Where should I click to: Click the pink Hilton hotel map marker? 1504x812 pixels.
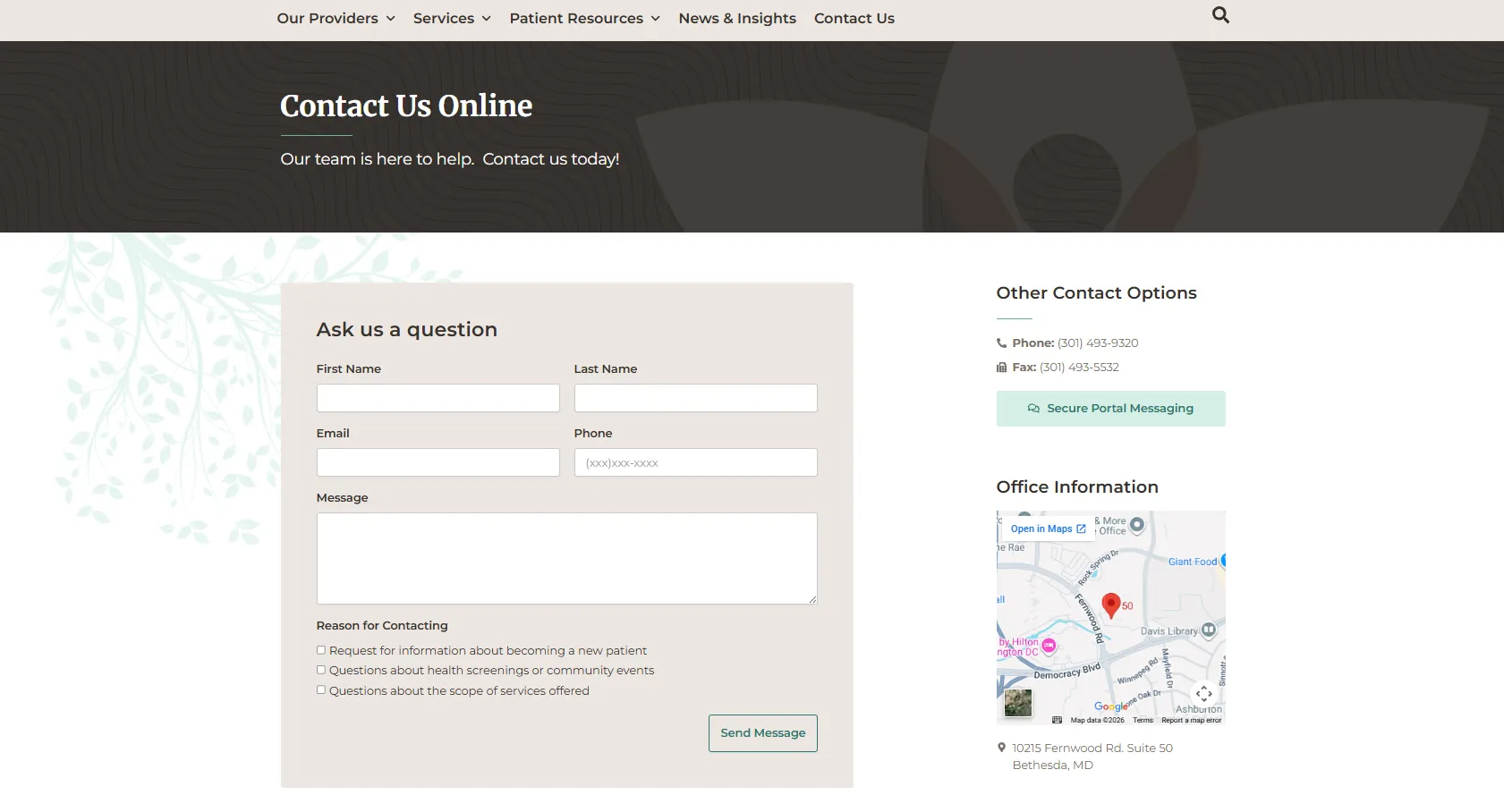pyautogui.click(x=1049, y=646)
